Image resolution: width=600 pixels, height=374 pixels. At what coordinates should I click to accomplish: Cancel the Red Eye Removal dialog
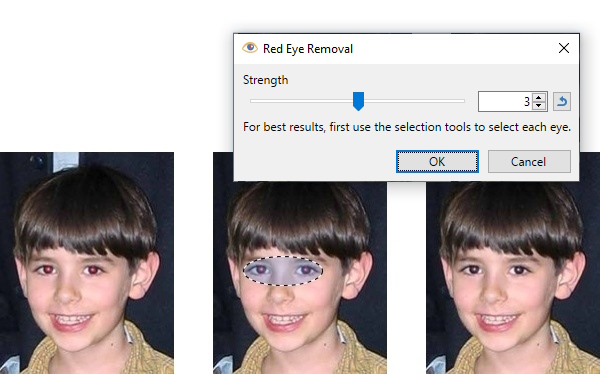pos(529,162)
